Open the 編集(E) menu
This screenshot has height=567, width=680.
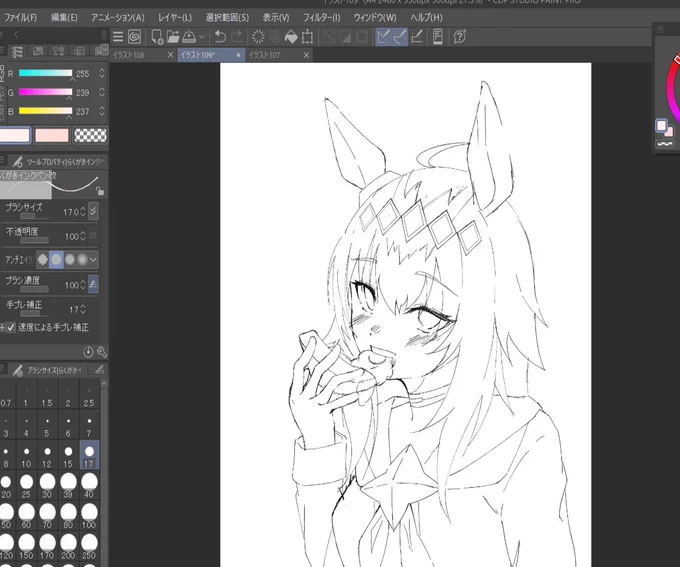click(64, 18)
